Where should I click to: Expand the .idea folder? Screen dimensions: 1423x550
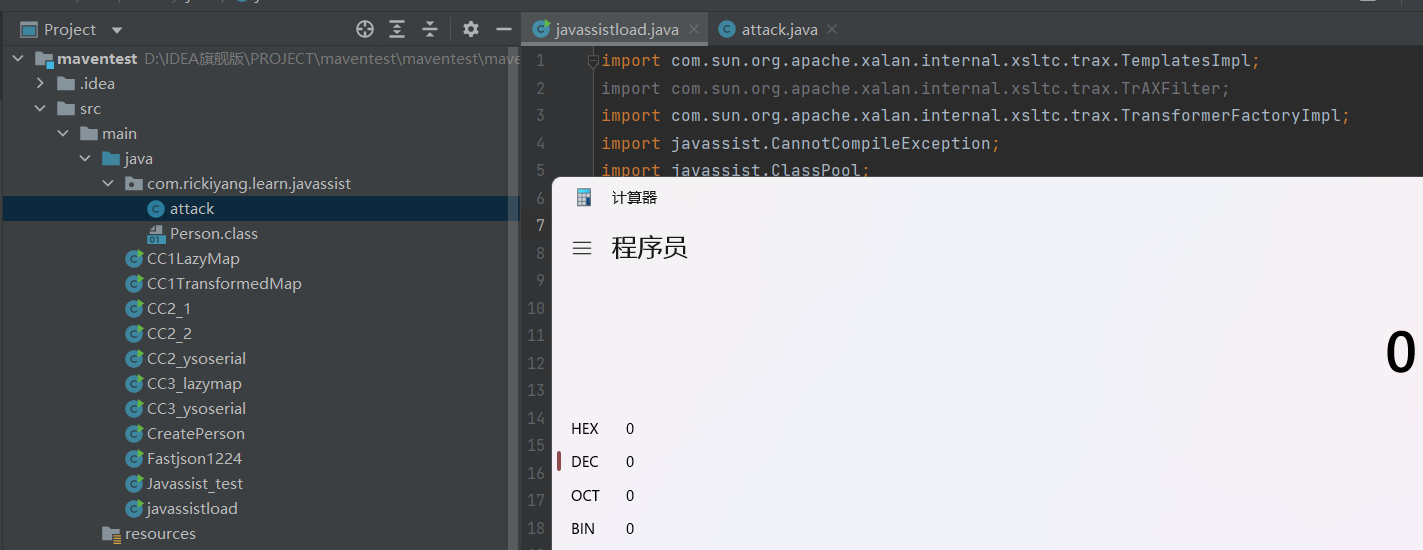point(40,84)
